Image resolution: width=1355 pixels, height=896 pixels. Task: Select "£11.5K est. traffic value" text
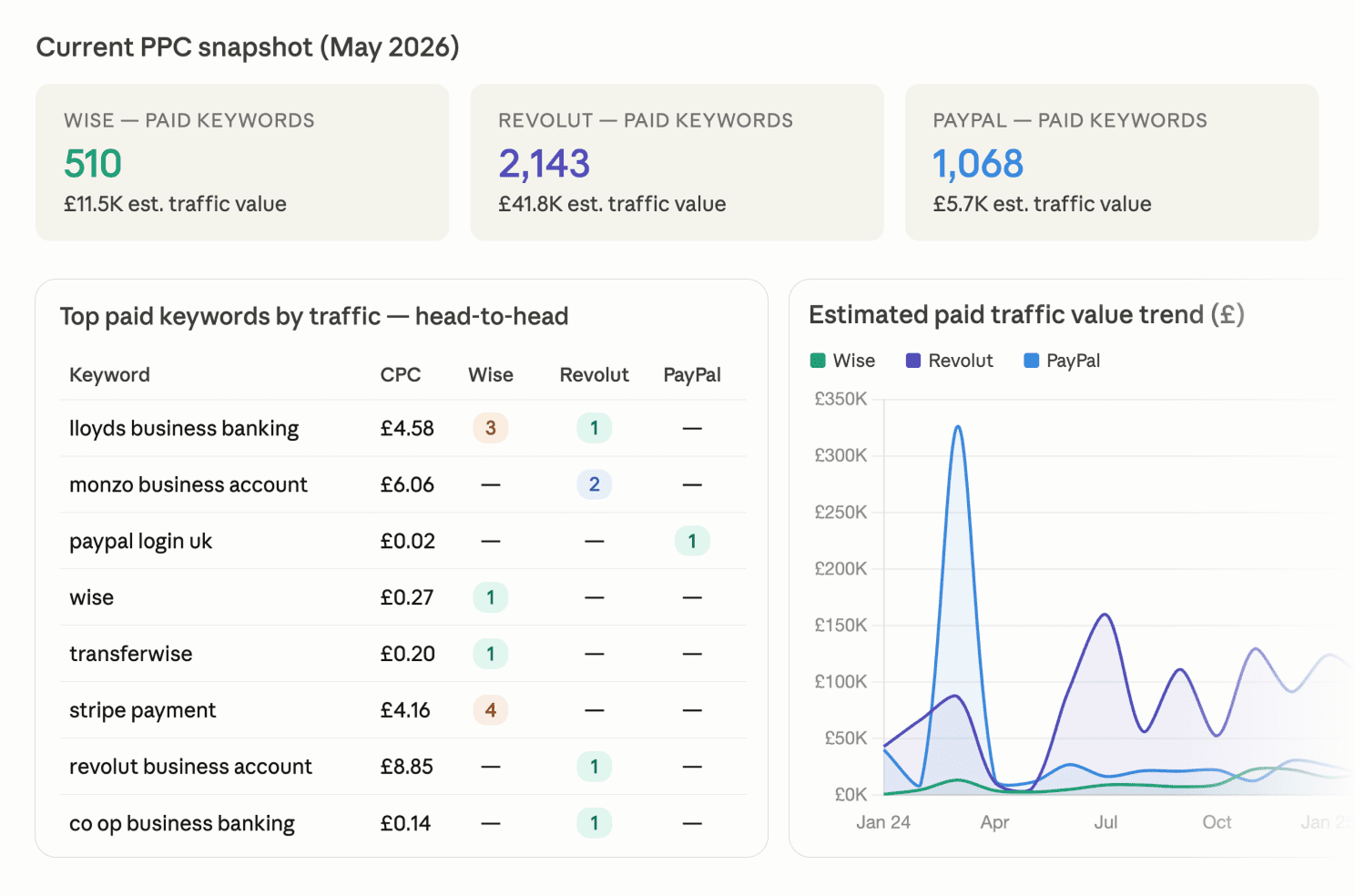coord(175,204)
